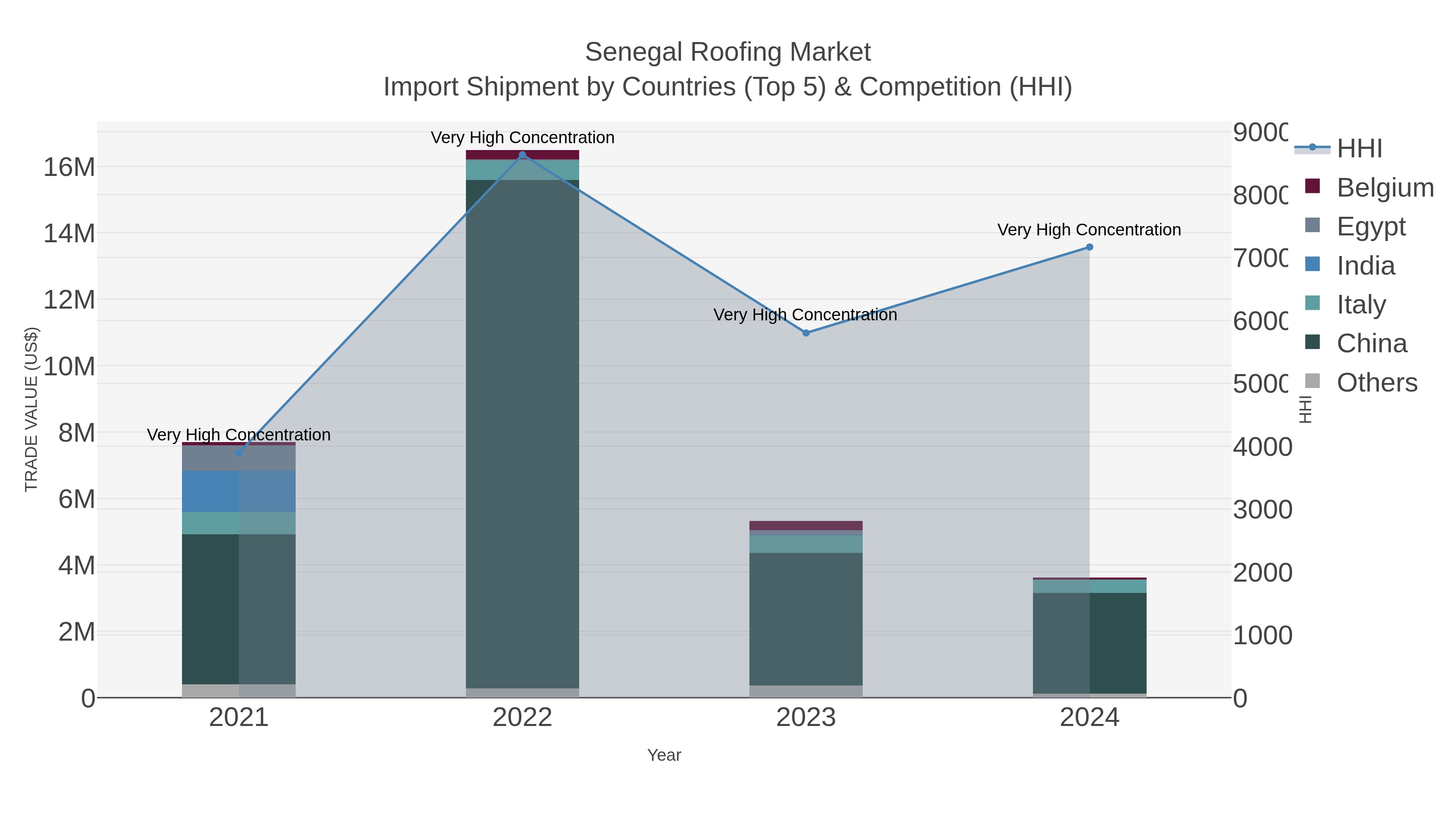Click the Belgium segment of the 2023 bar

pos(806,526)
